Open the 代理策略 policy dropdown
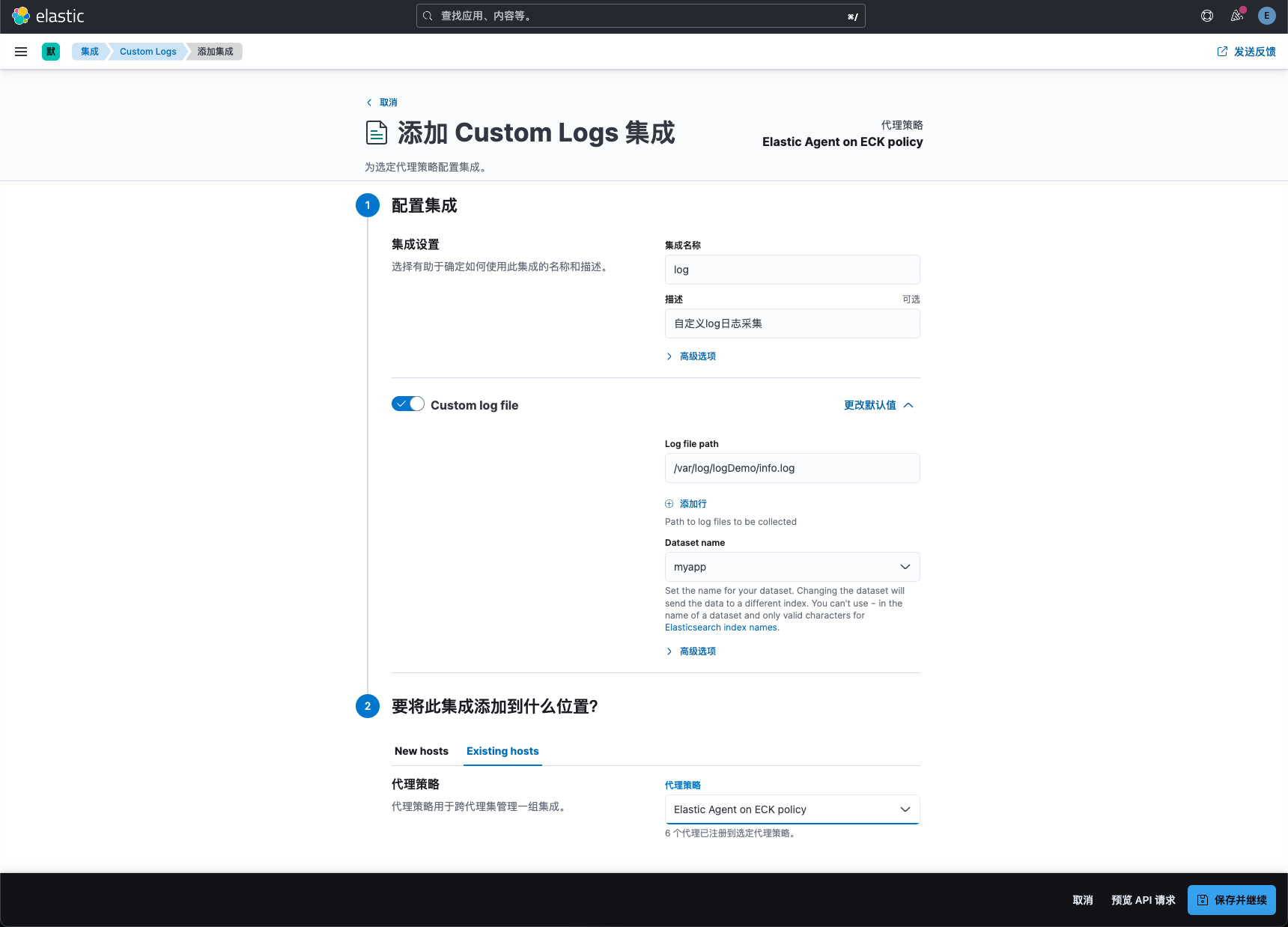This screenshot has height=927, width=1288. 792,809
